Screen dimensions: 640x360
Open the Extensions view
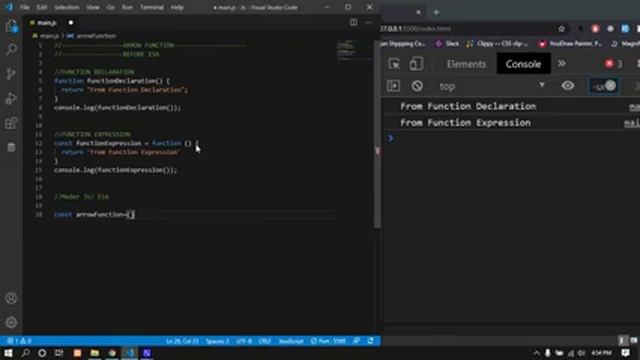(11, 123)
